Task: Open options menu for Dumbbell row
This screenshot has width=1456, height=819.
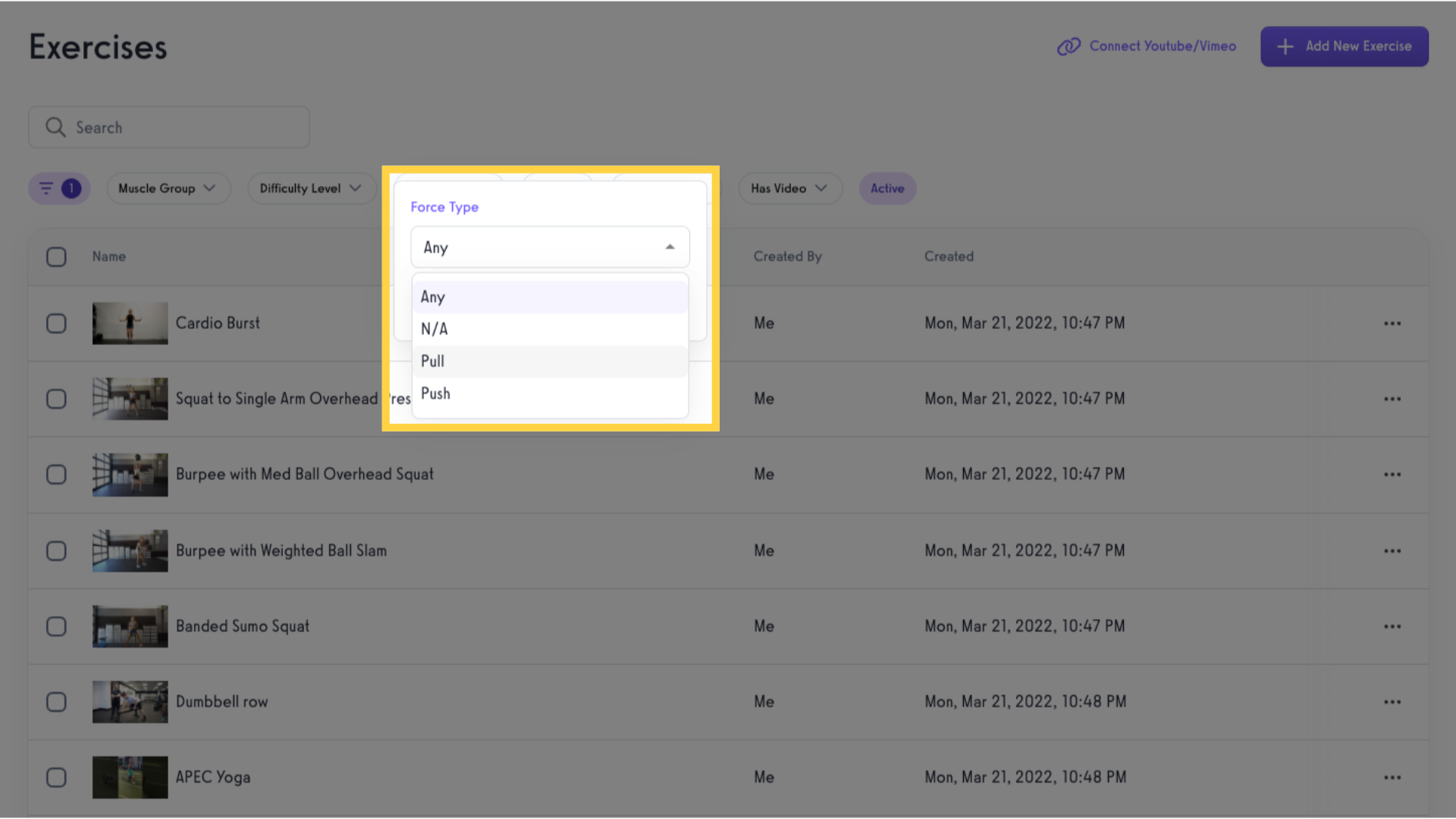Action: 1392,702
